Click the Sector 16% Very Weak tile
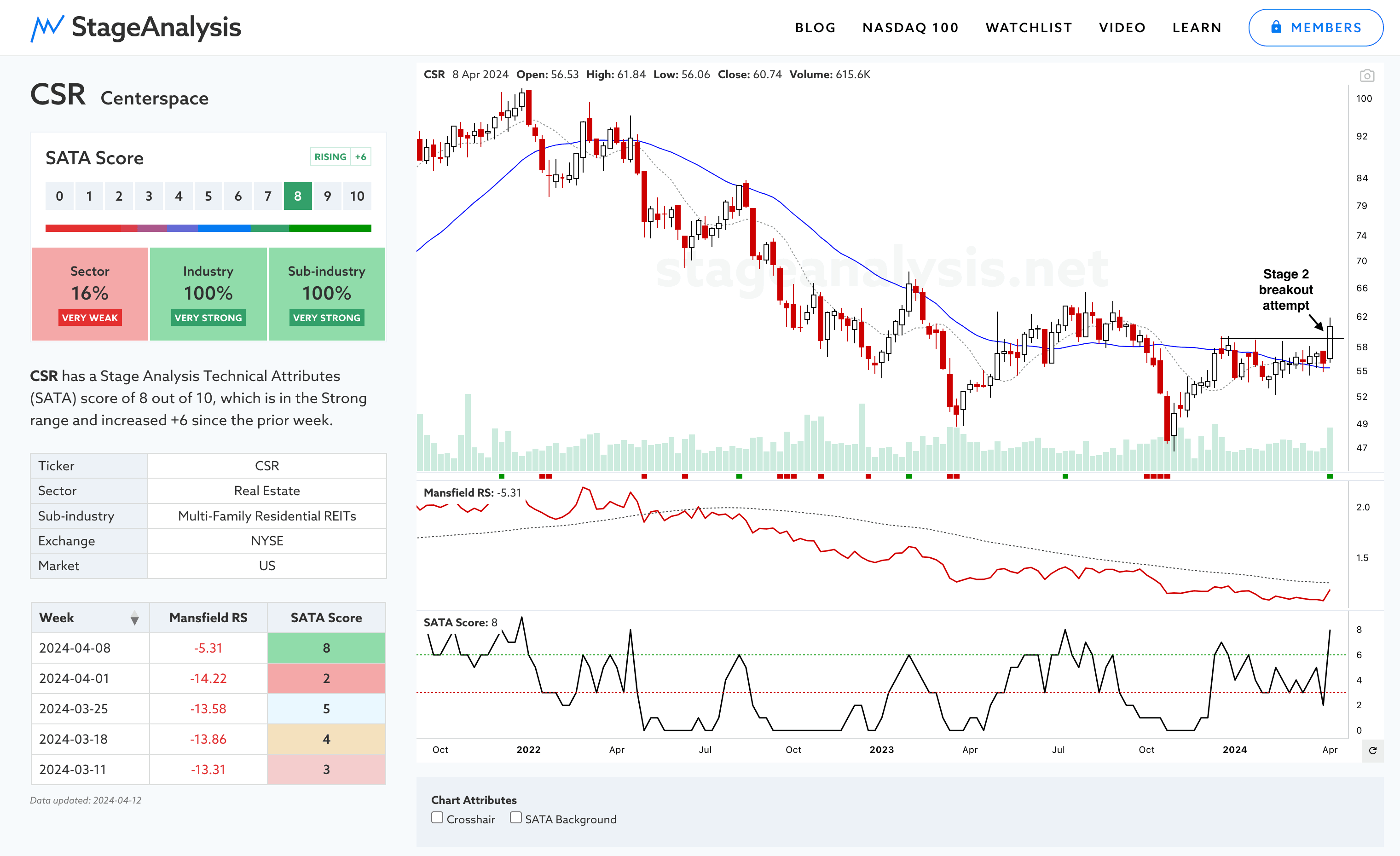The width and height of the screenshot is (1400, 856). coord(90,294)
